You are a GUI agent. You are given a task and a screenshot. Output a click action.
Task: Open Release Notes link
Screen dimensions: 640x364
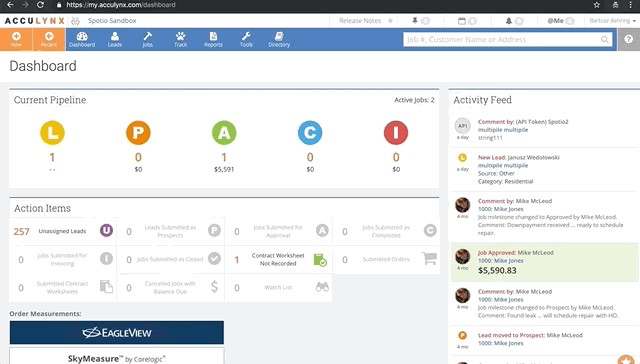pos(360,20)
